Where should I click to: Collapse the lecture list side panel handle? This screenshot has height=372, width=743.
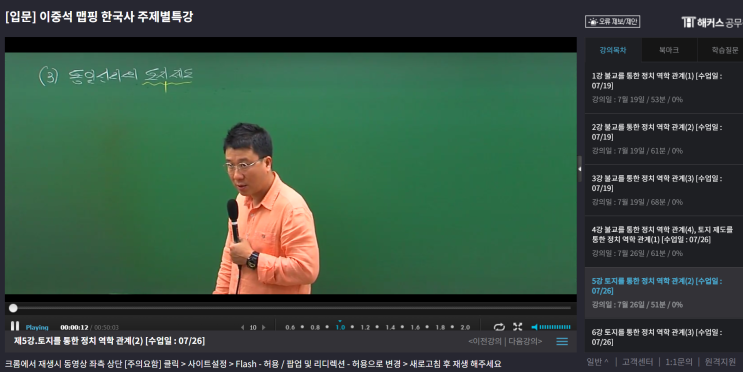click(580, 168)
